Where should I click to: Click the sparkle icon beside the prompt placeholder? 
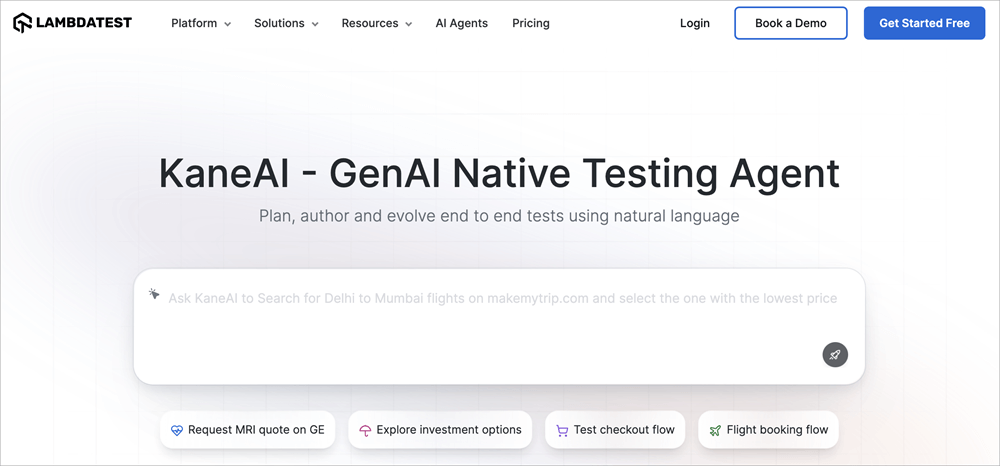click(x=154, y=295)
